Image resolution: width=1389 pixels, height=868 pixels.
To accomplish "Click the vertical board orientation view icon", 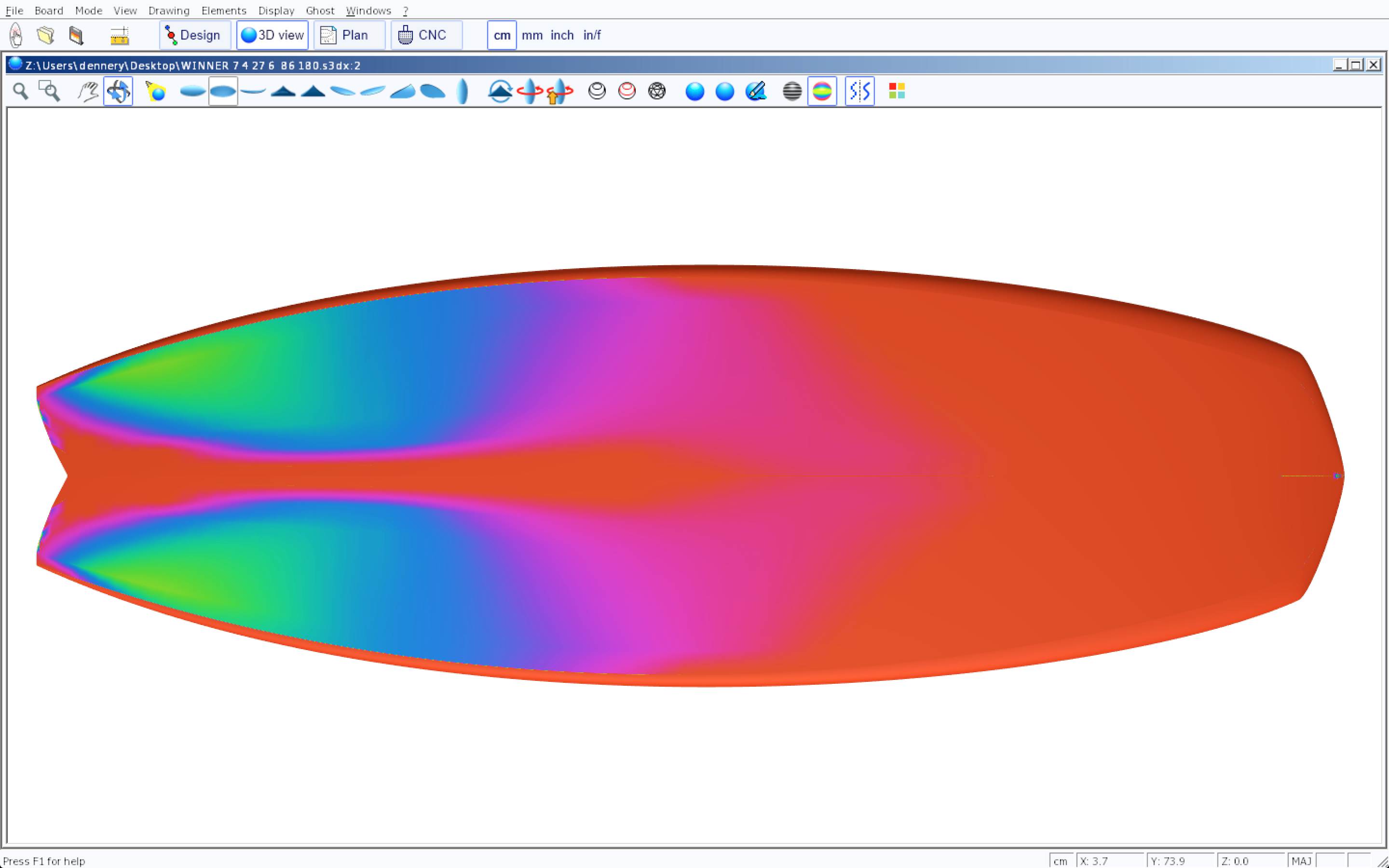I will pos(463,91).
